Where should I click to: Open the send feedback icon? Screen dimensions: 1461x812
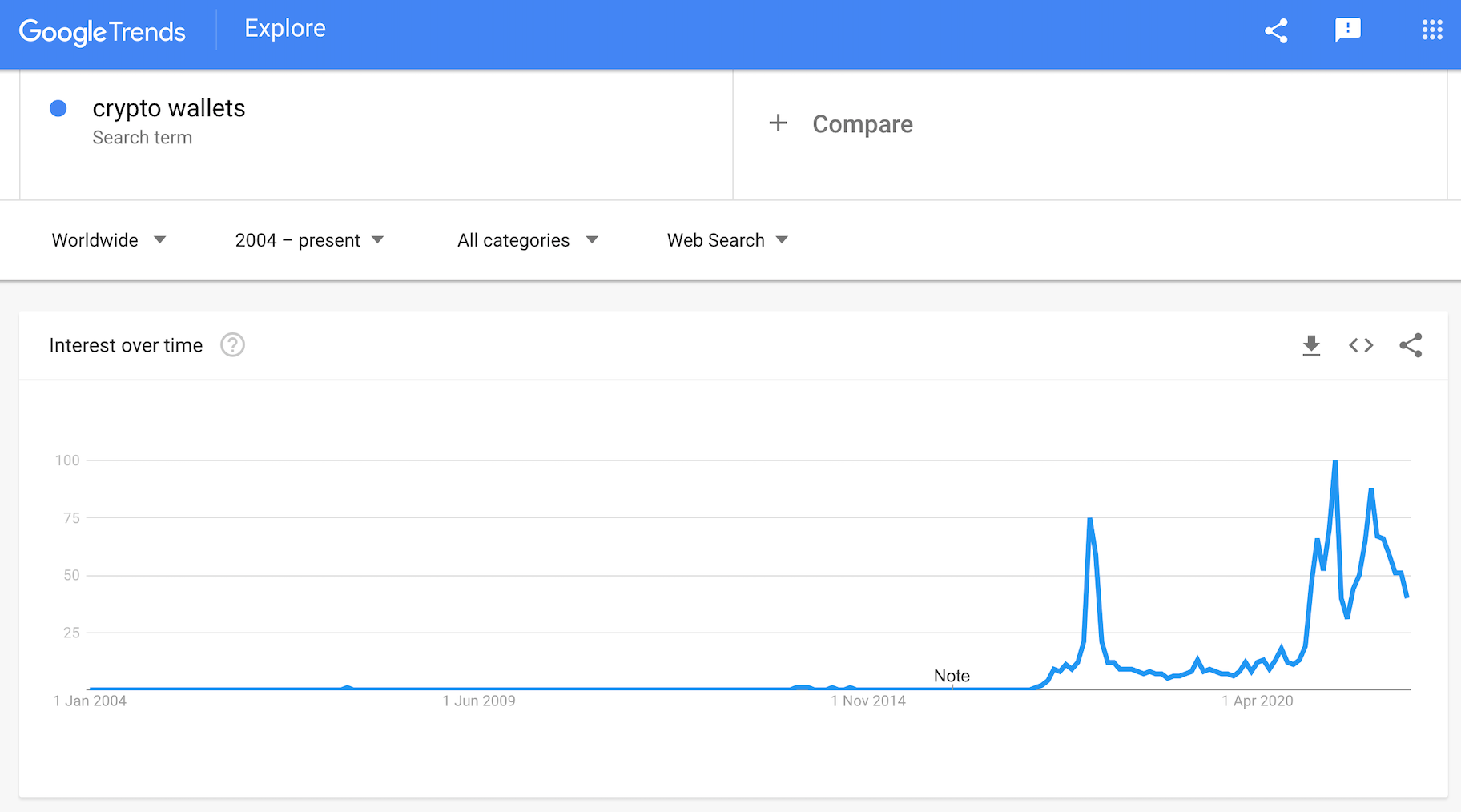[1348, 30]
